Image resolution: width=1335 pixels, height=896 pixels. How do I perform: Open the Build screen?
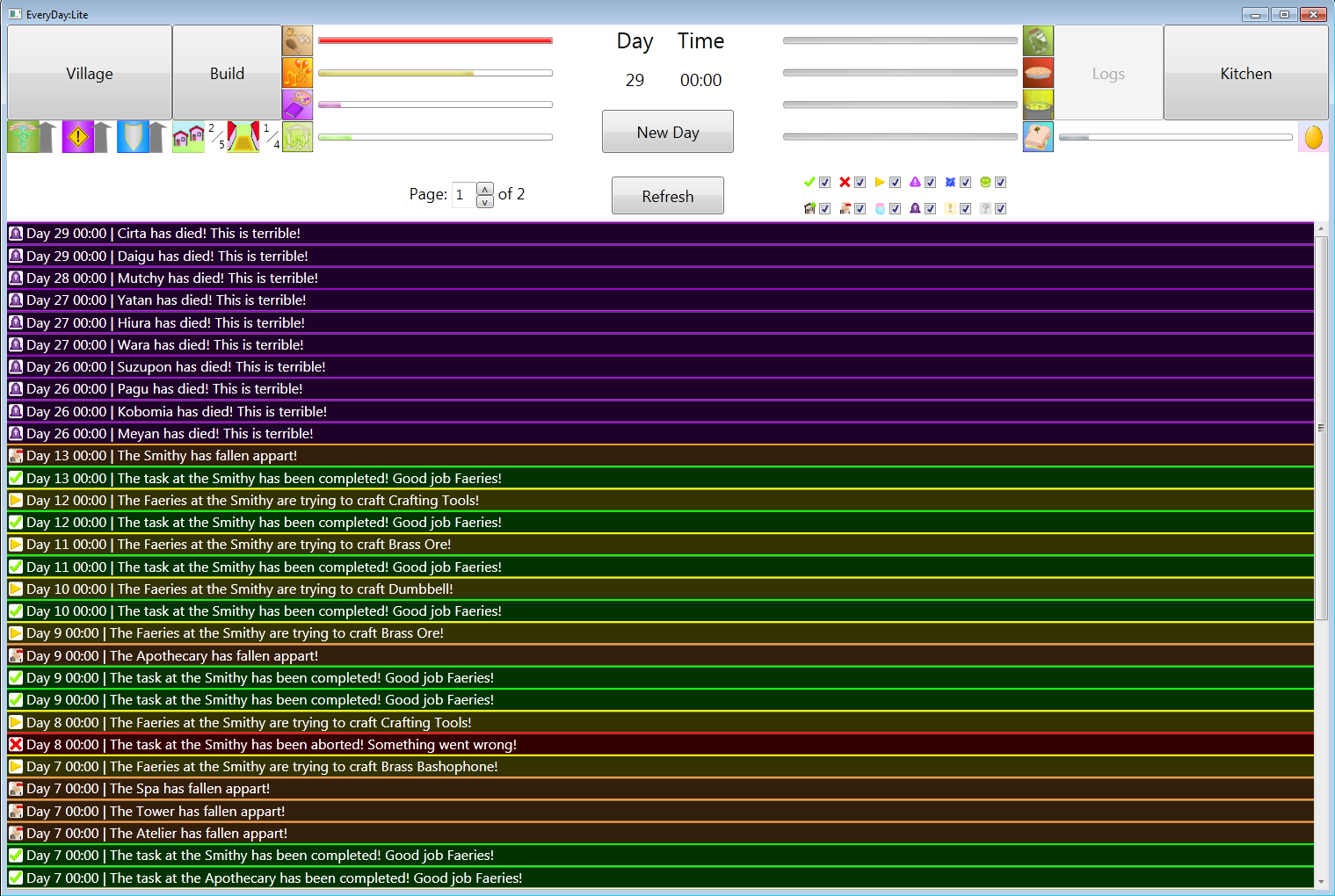[x=227, y=73]
